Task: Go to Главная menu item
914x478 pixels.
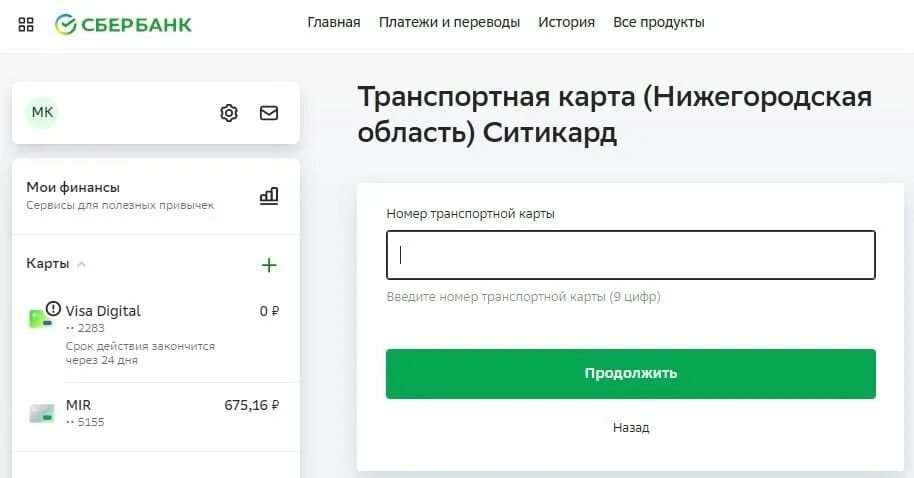Action: click(x=333, y=22)
